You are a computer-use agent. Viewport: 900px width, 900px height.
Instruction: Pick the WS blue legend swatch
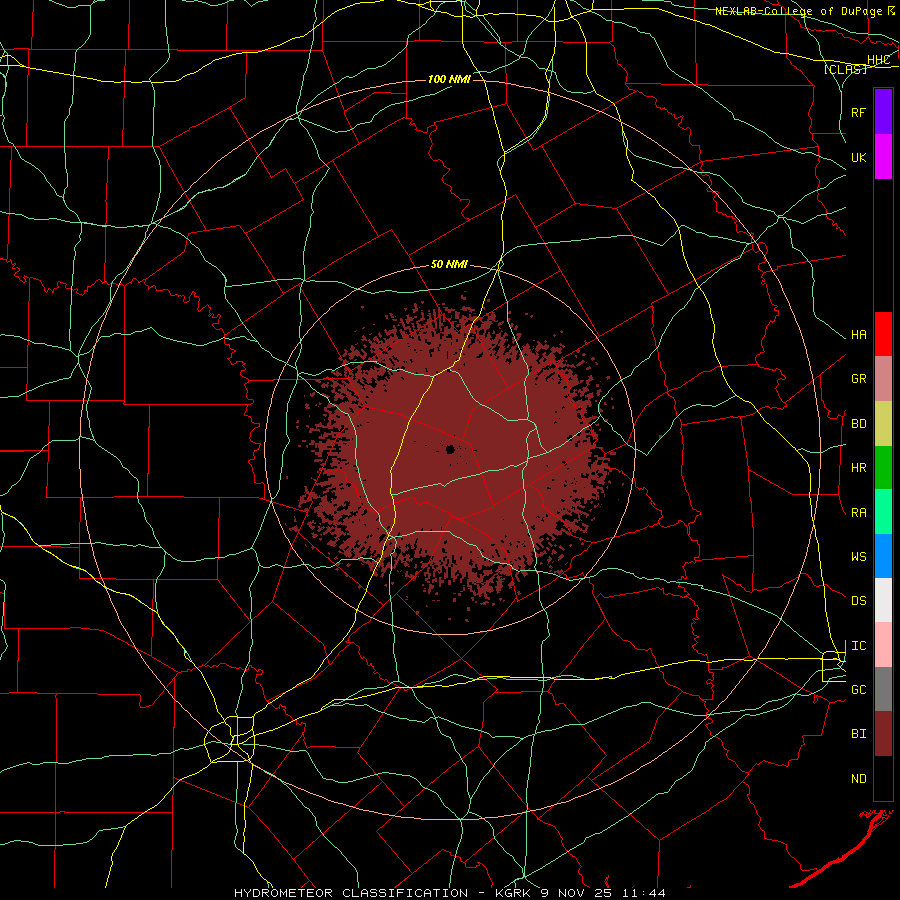(x=883, y=556)
